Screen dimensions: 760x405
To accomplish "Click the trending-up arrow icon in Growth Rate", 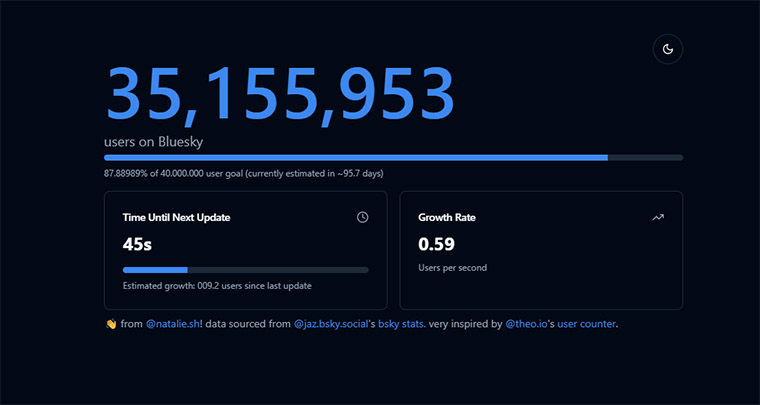I will (658, 218).
